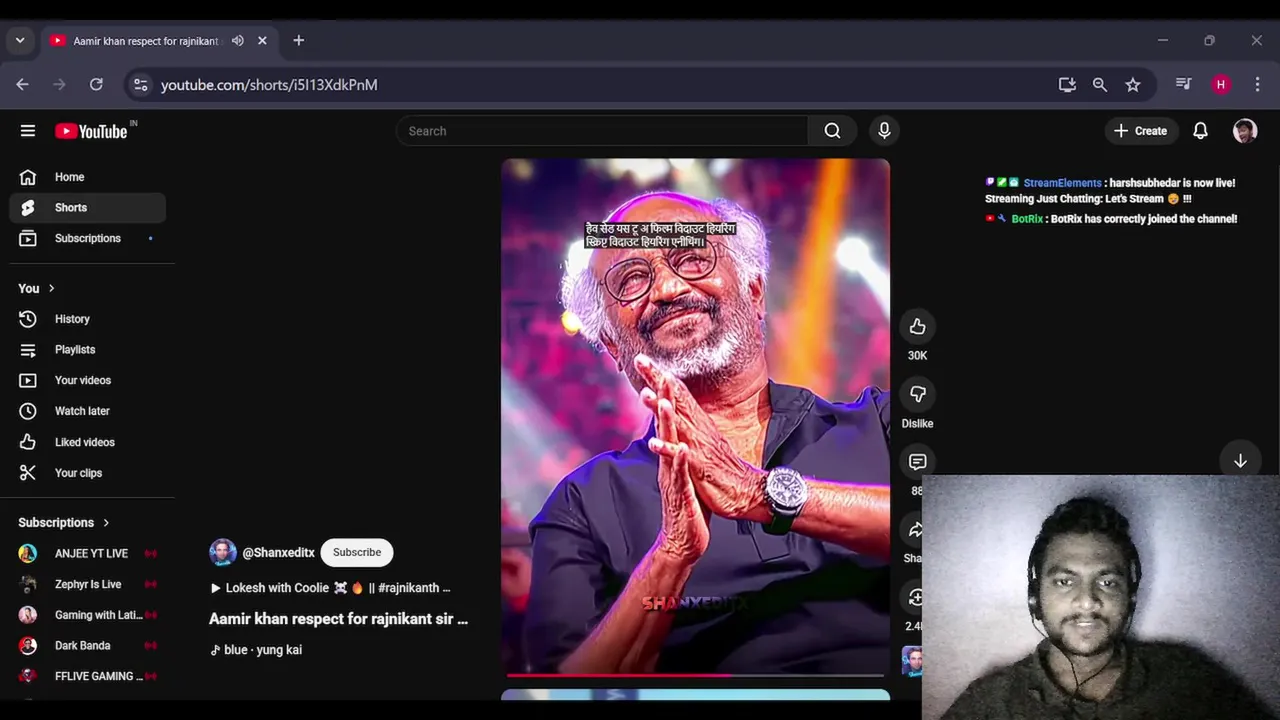
Task: Open Subscriptions in the sidebar
Action: [x=88, y=238]
